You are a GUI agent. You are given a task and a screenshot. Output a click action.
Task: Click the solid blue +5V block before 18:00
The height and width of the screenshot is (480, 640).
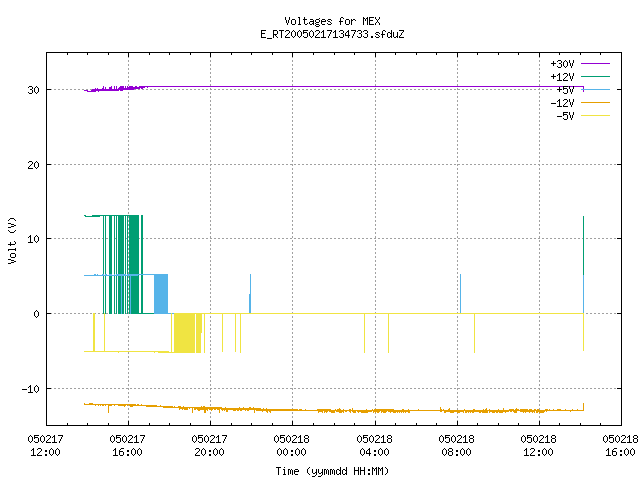coord(161,294)
